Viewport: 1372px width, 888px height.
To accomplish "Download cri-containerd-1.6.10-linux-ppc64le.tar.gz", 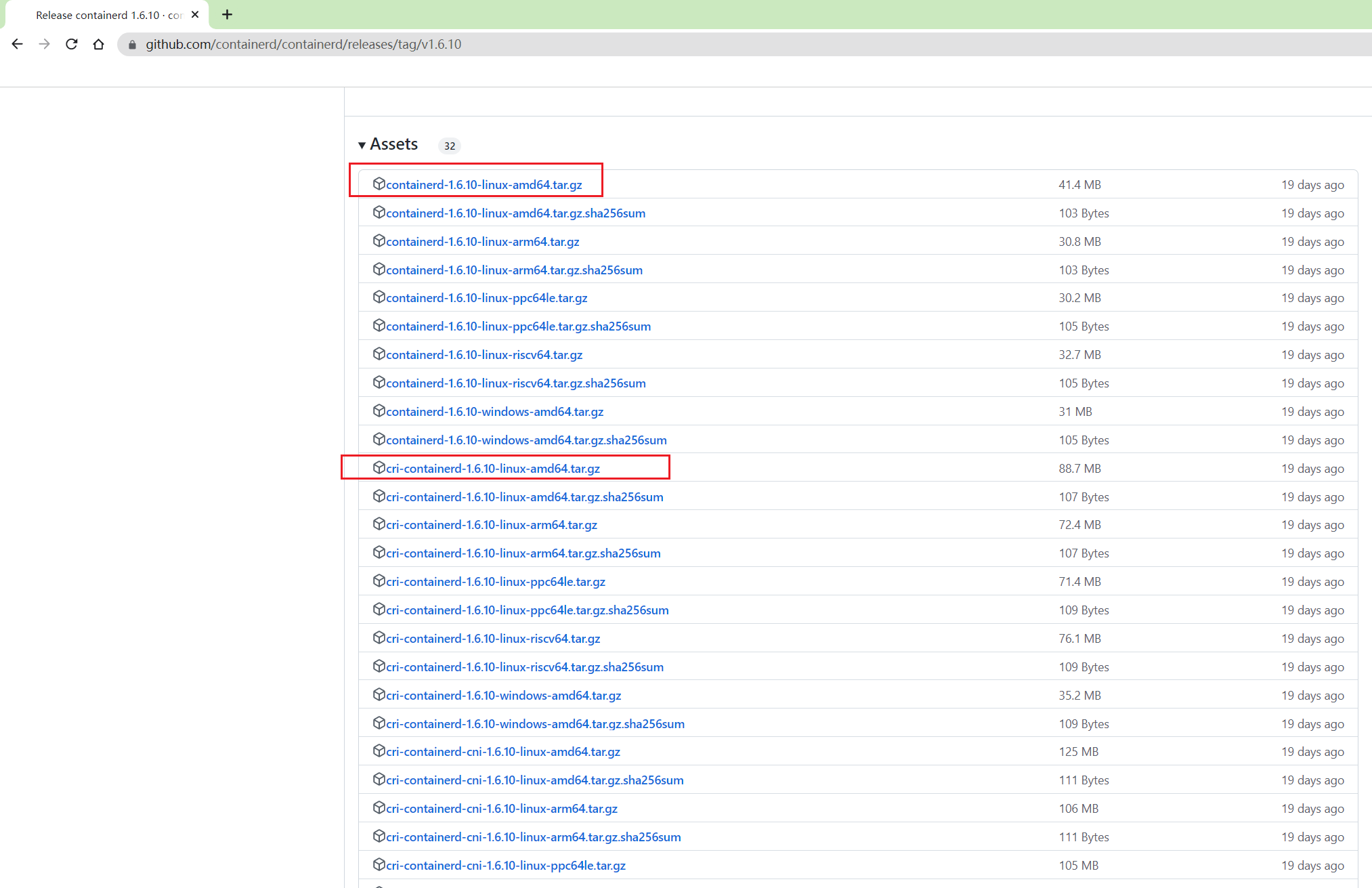I will pyautogui.click(x=496, y=582).
